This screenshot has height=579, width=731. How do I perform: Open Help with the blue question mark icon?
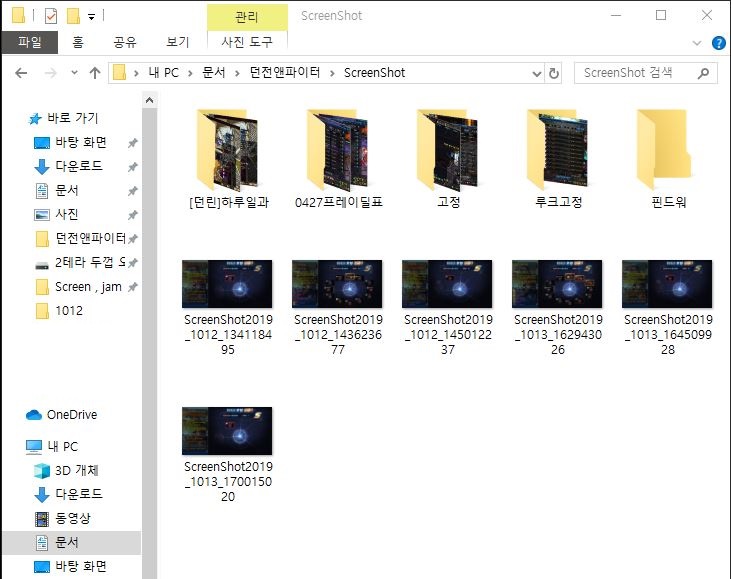point(718,43)
